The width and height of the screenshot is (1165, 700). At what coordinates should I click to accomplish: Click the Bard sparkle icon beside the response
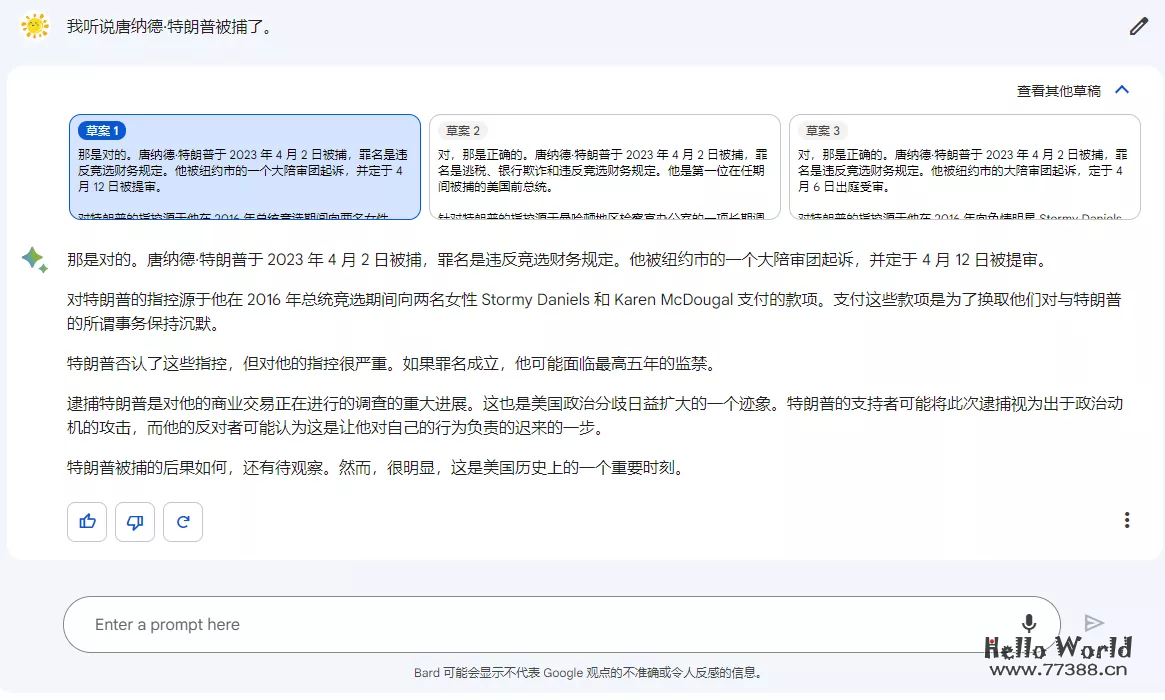coord(33,258)
